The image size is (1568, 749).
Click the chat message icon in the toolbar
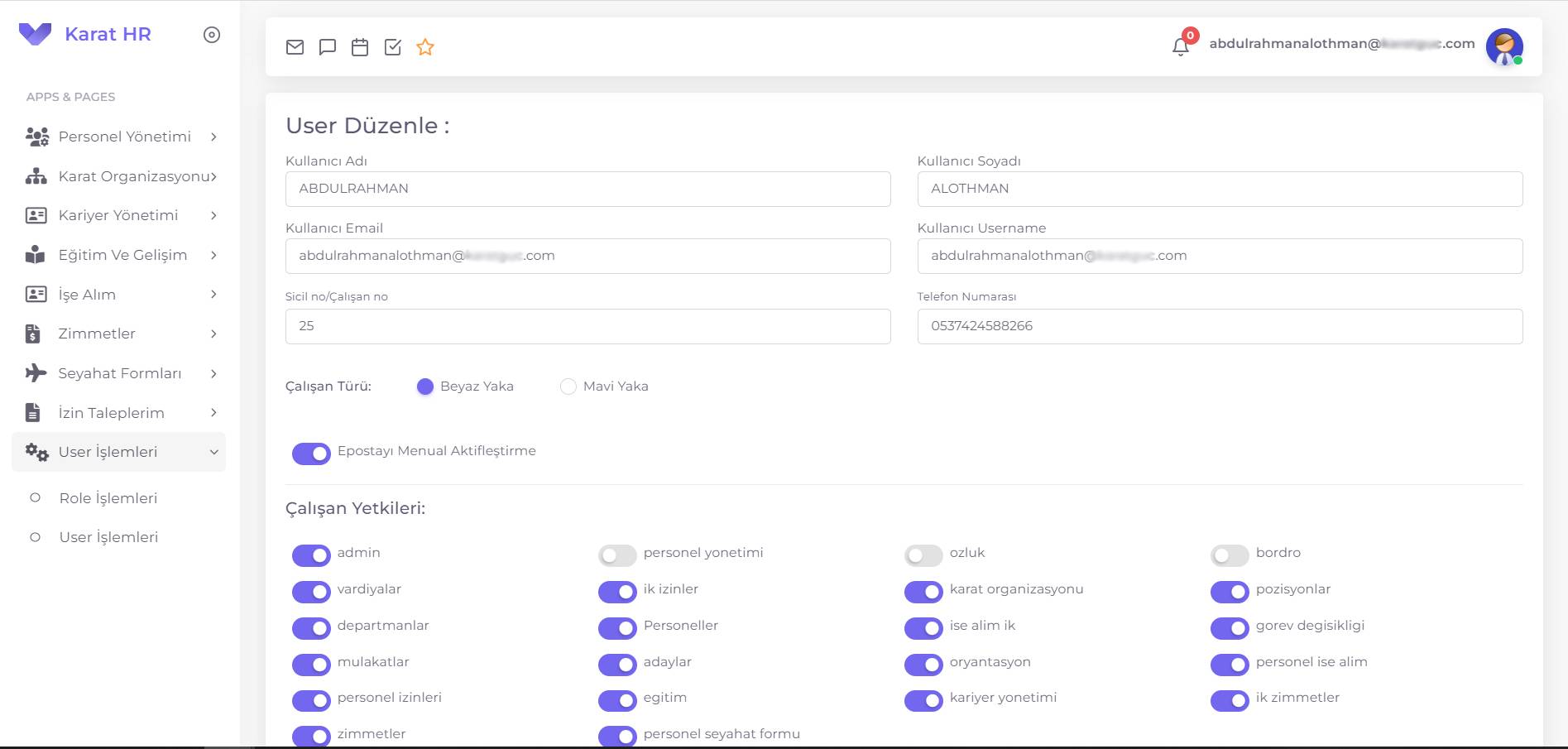point(328,47)
